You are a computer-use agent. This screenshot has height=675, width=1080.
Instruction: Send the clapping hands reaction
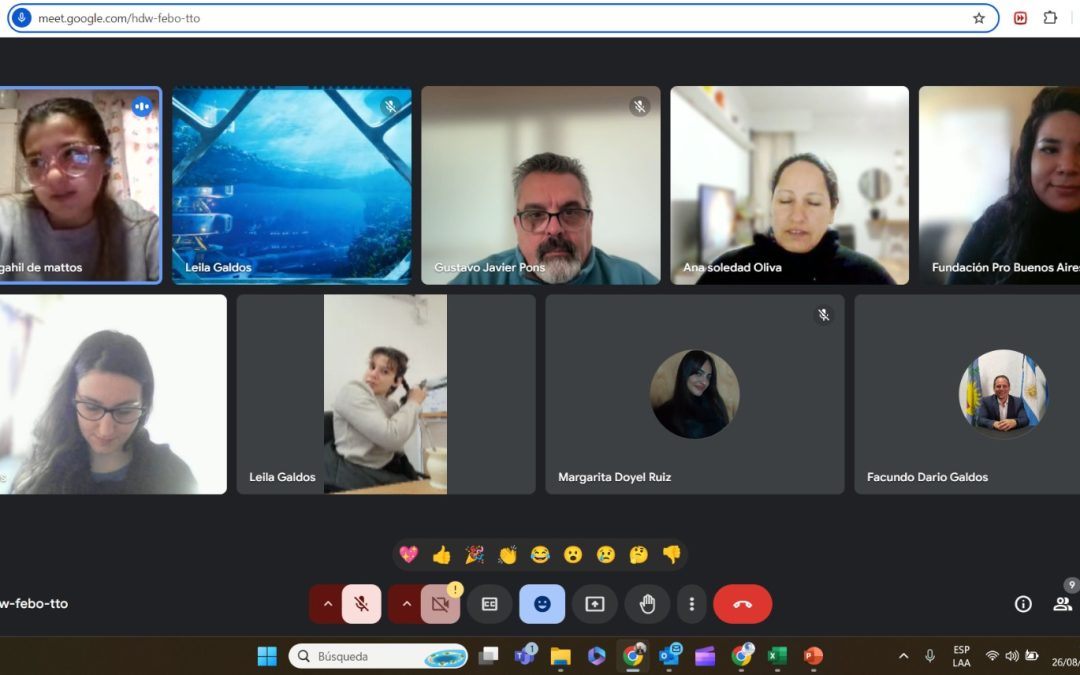508,554
